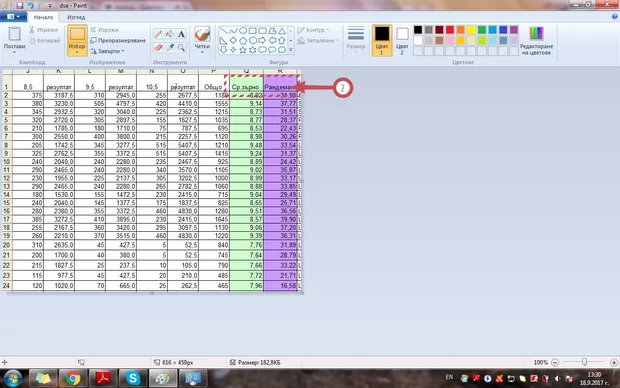Pick the red color swatch

[450, 30]
